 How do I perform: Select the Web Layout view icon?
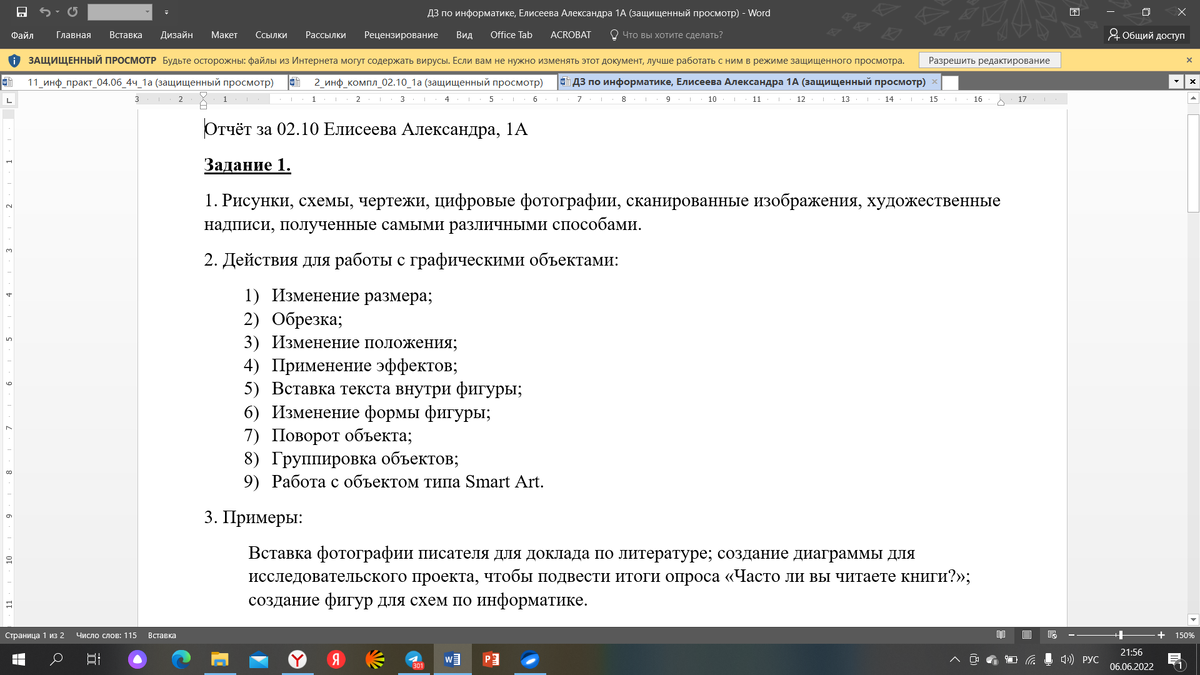point(1051,634)
